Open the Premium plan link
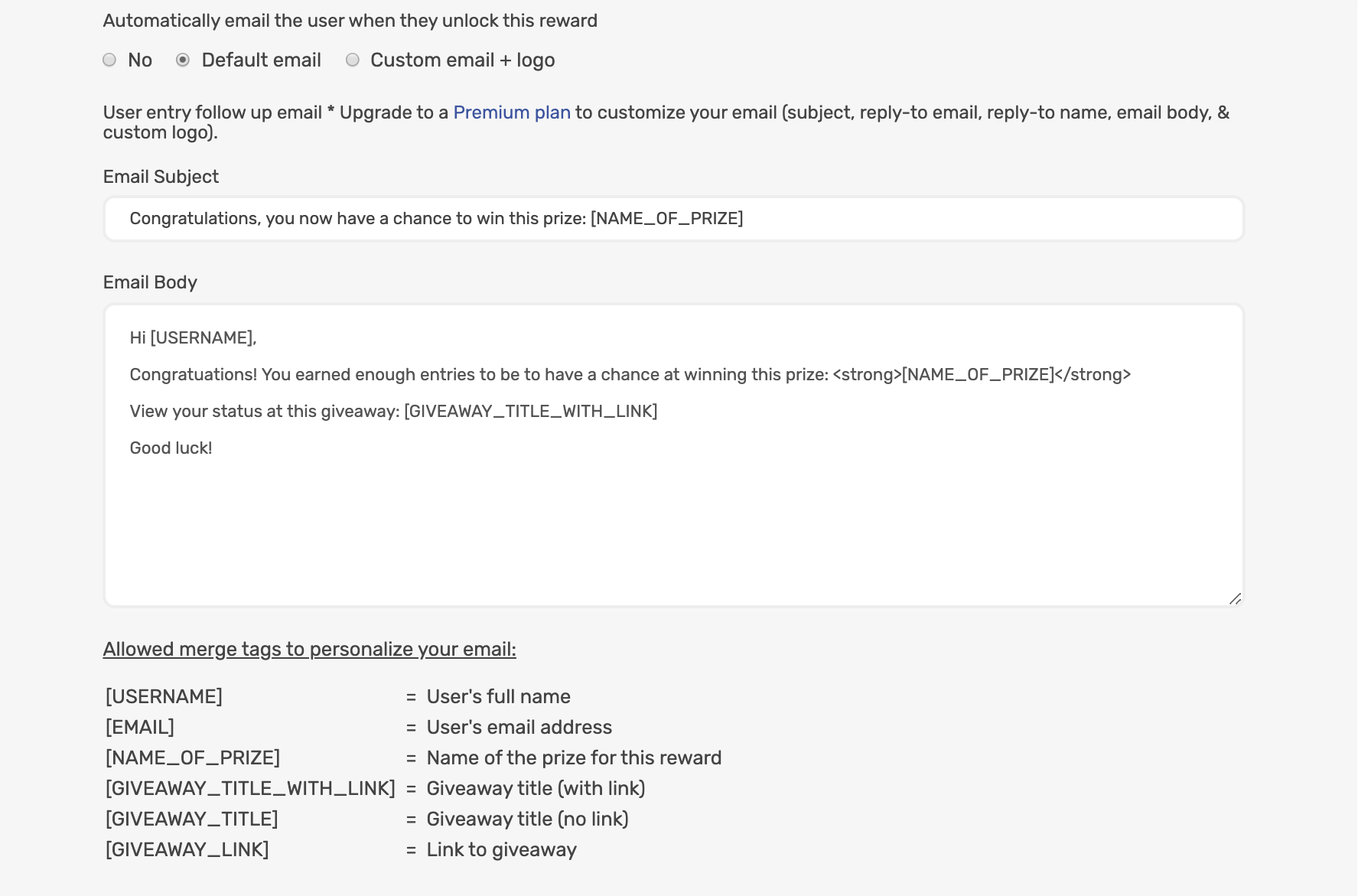This screenshot has height=896, width=1358. tap(512, 112)
